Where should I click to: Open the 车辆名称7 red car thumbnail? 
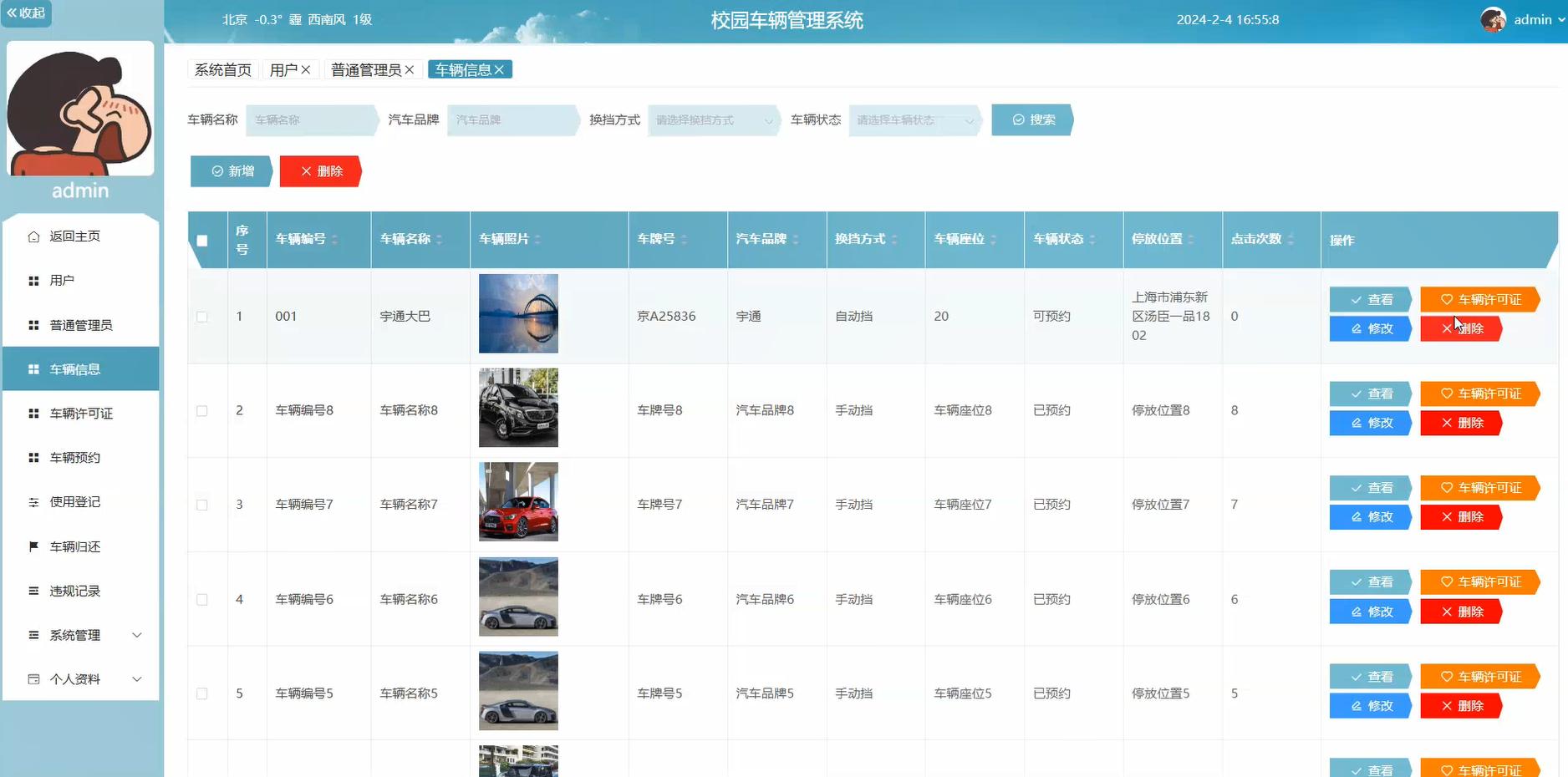pyautogui.click(x=518, y=502)
